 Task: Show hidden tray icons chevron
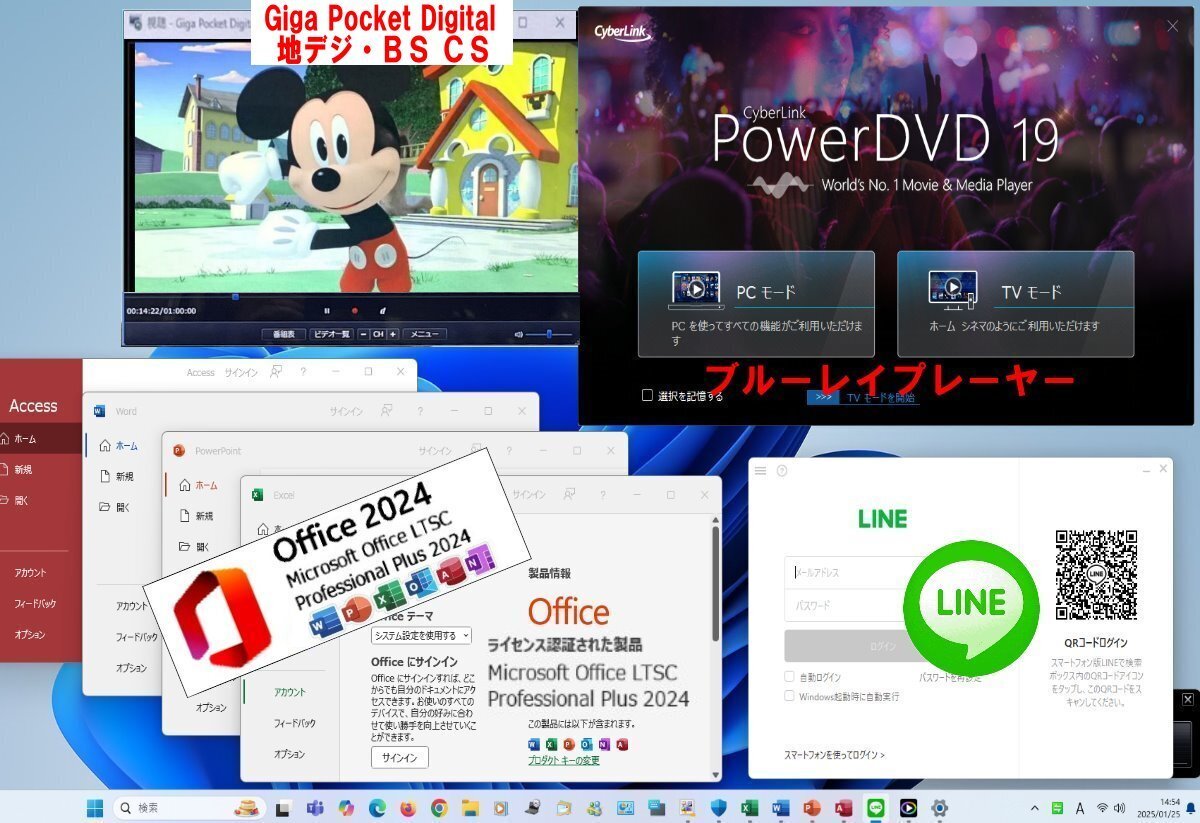click(x=1035, y=807)
